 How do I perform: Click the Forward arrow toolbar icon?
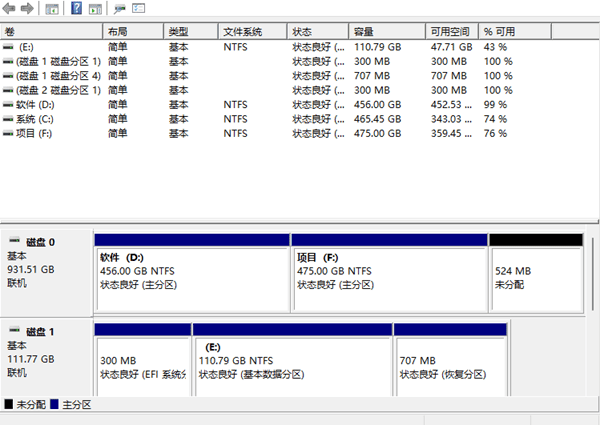(27, 8)
